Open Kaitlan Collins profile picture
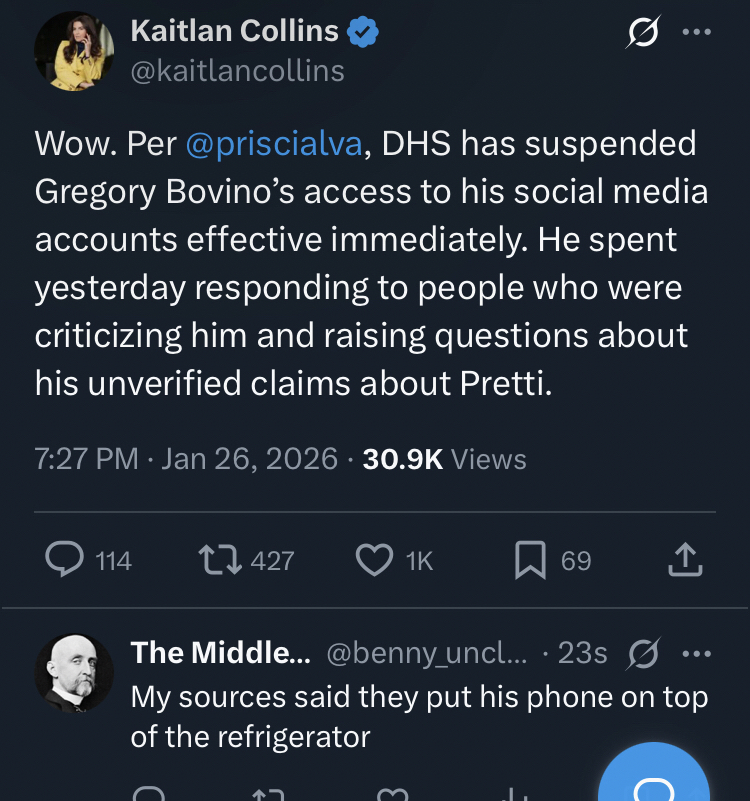750x801 pixels. [73, 51]
